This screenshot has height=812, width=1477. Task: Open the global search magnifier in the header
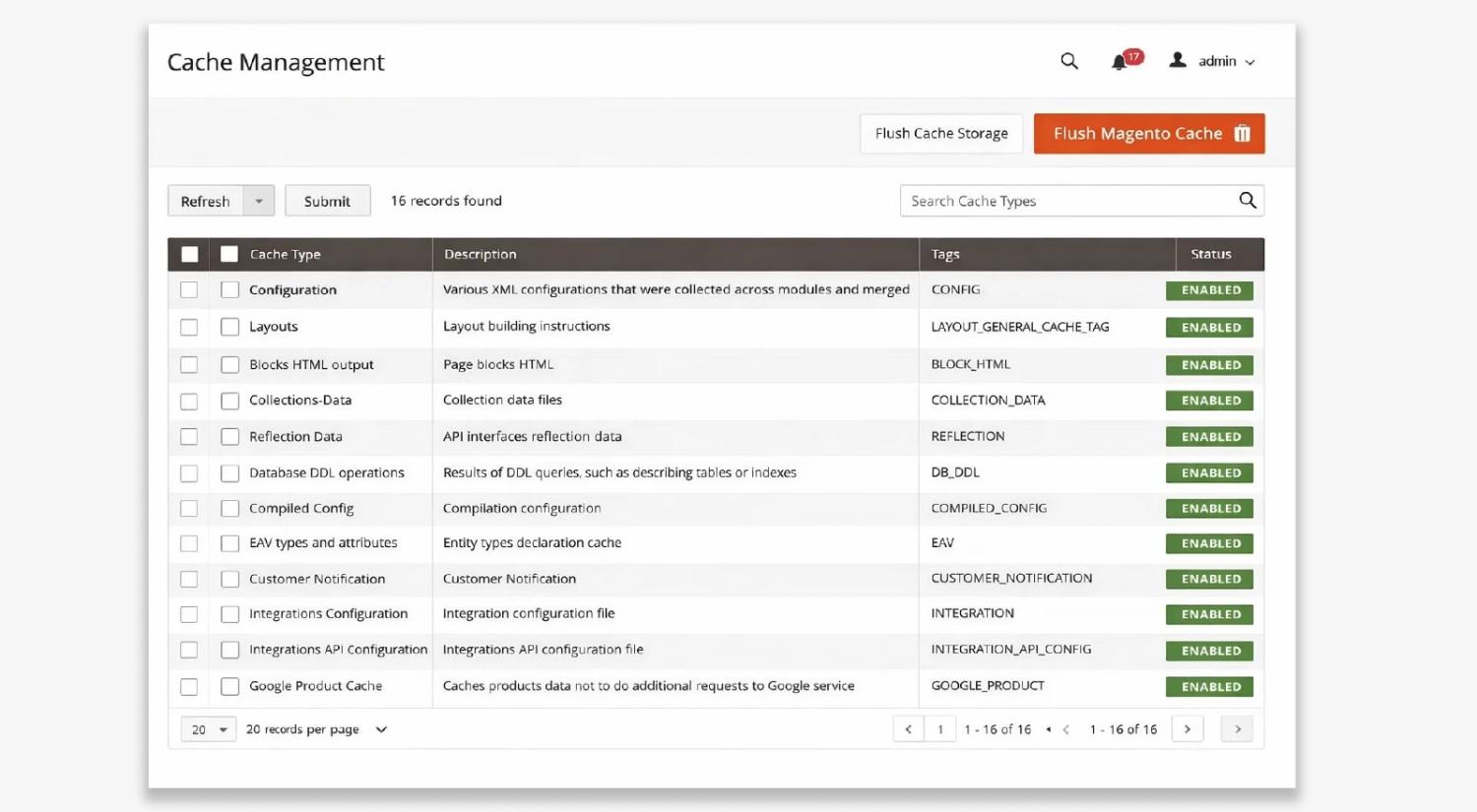(x=1069, y=61)
